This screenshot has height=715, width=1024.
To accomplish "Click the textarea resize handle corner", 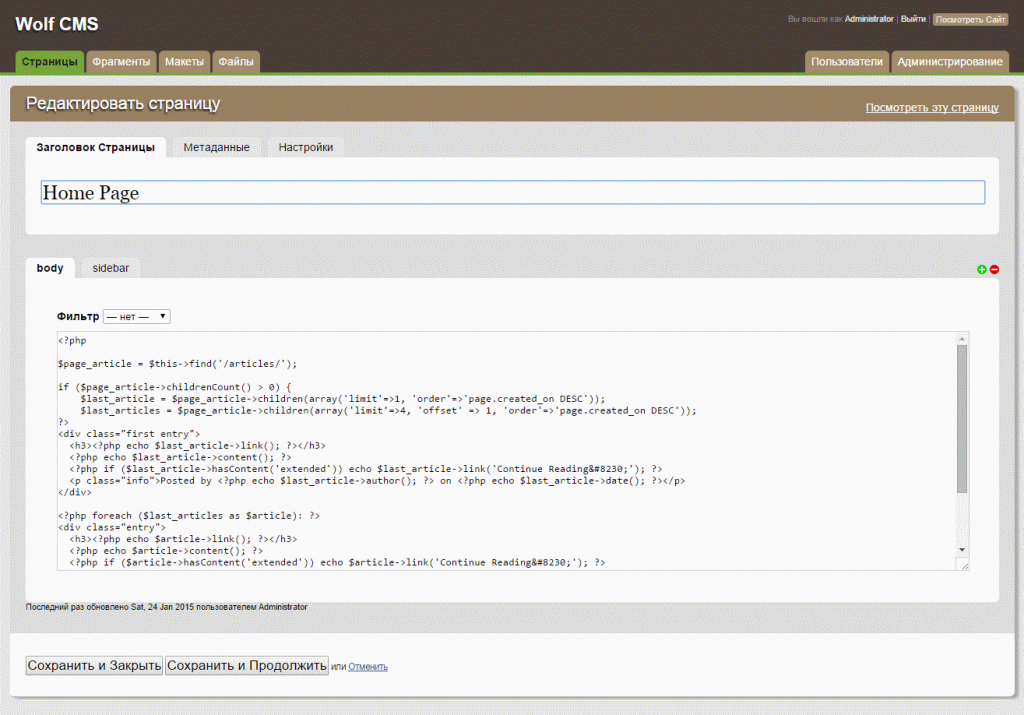I will tap(963, 565).
